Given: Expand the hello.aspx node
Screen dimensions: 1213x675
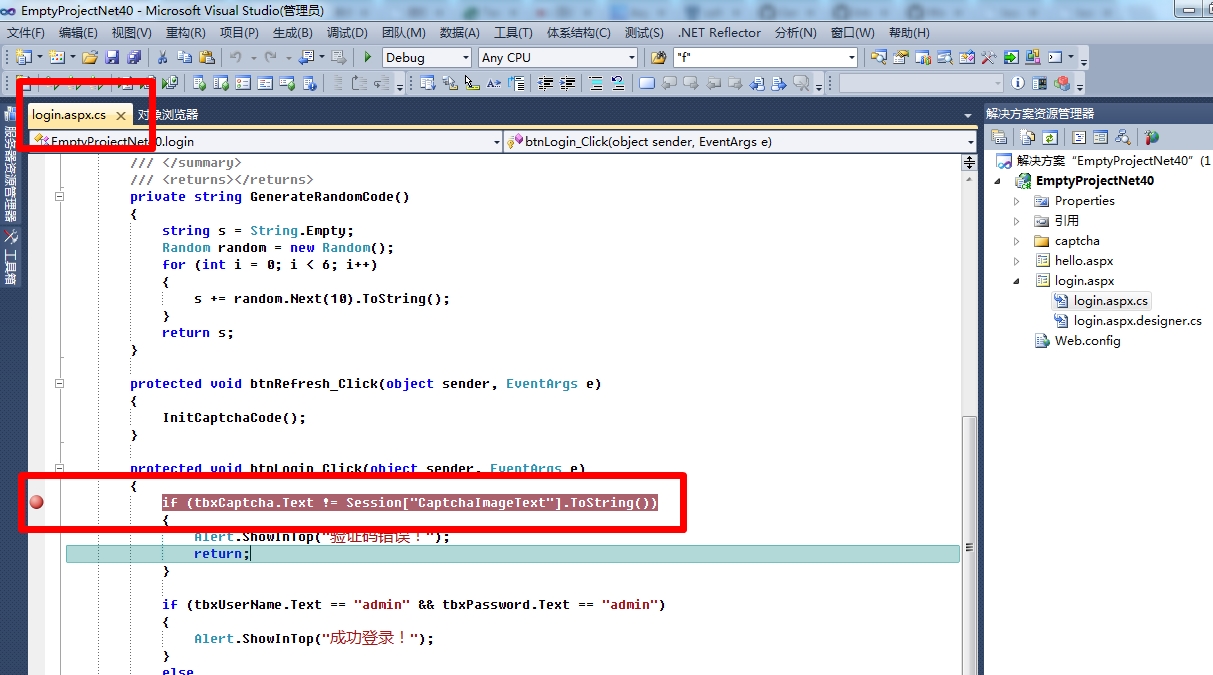Looking at the screenshot, I should point(1017,261).
